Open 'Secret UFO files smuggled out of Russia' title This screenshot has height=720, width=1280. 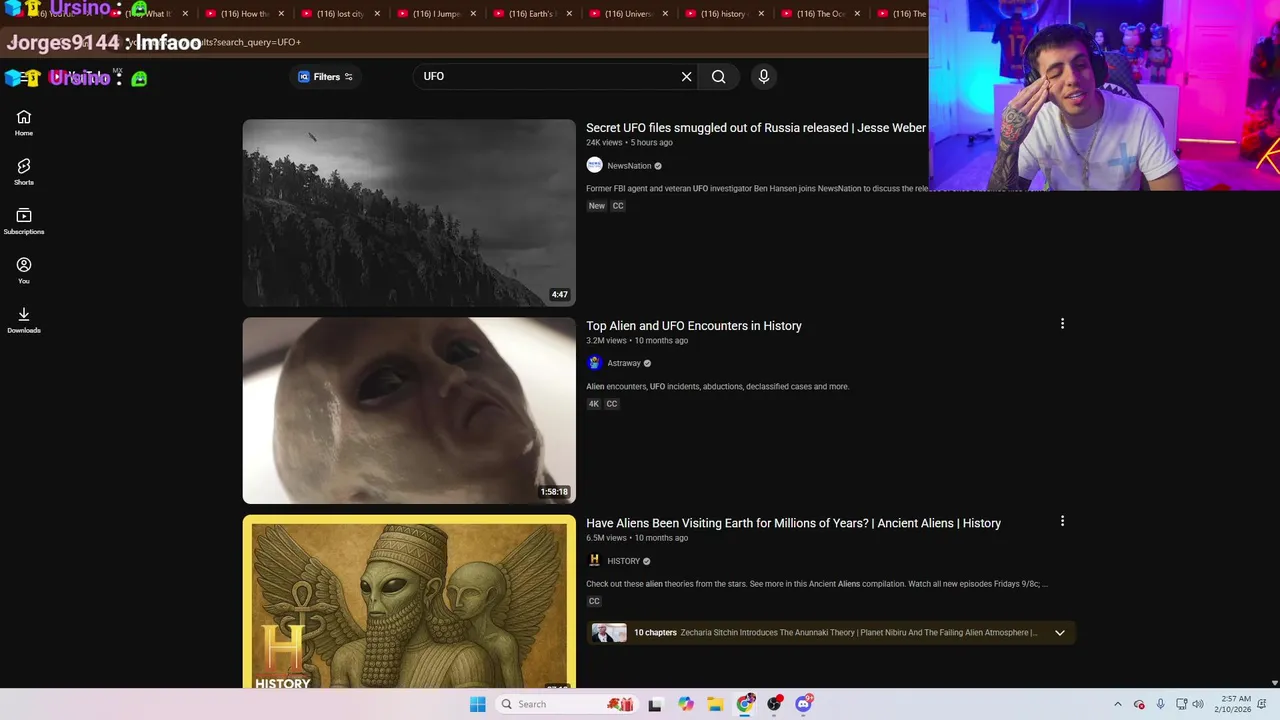pyautogui.click(x=756, y=128)
